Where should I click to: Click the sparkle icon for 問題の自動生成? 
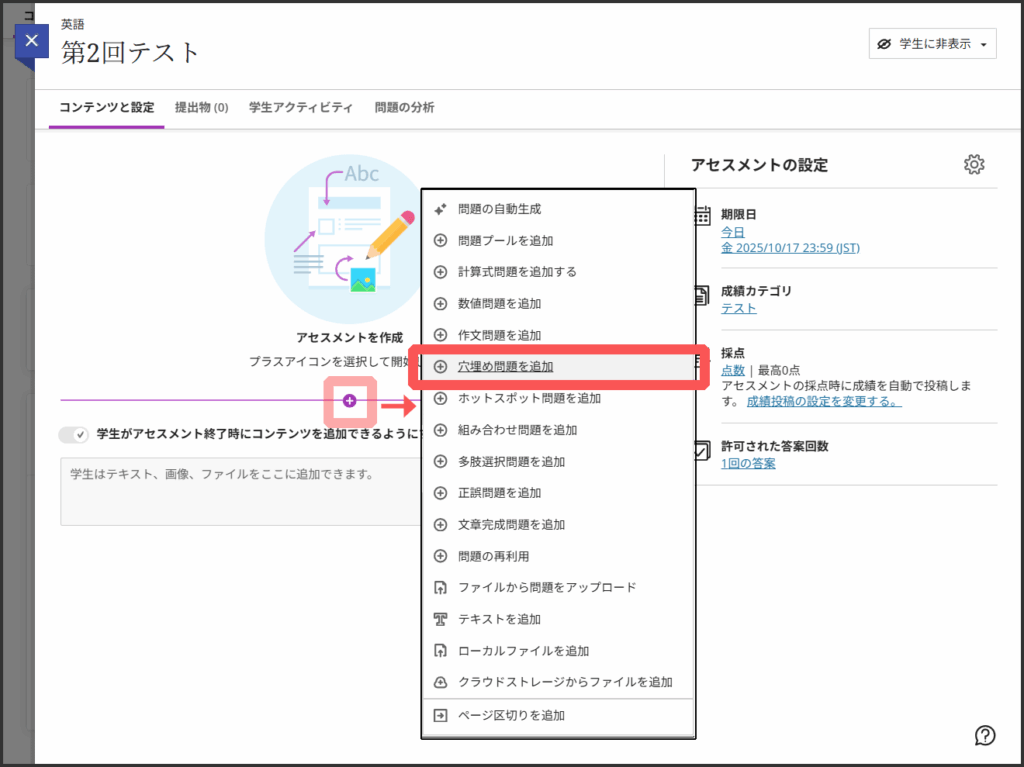[440, 209]
